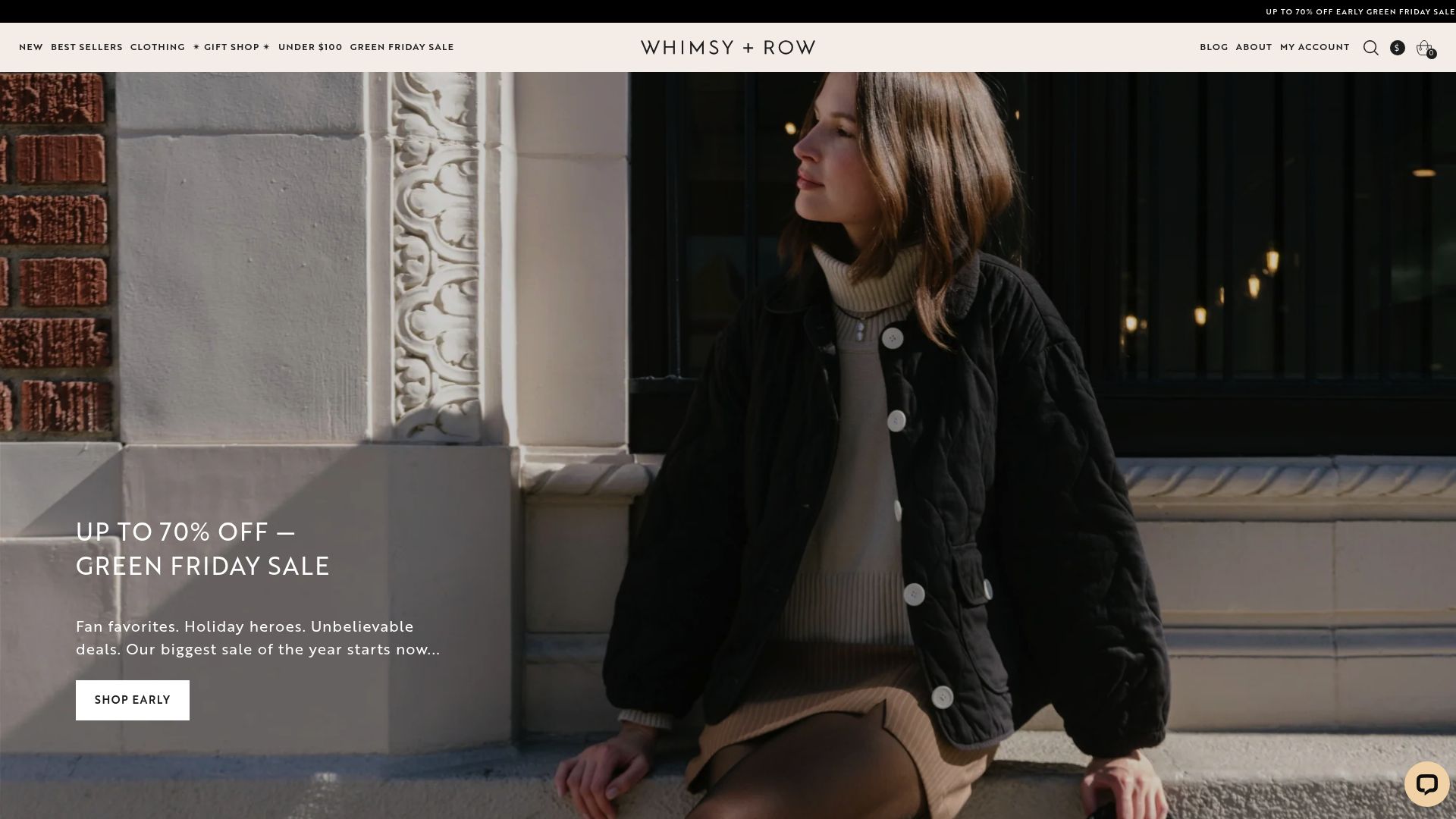
Task: Click the SHOP EARLY button
Action: tap(132, 700)
